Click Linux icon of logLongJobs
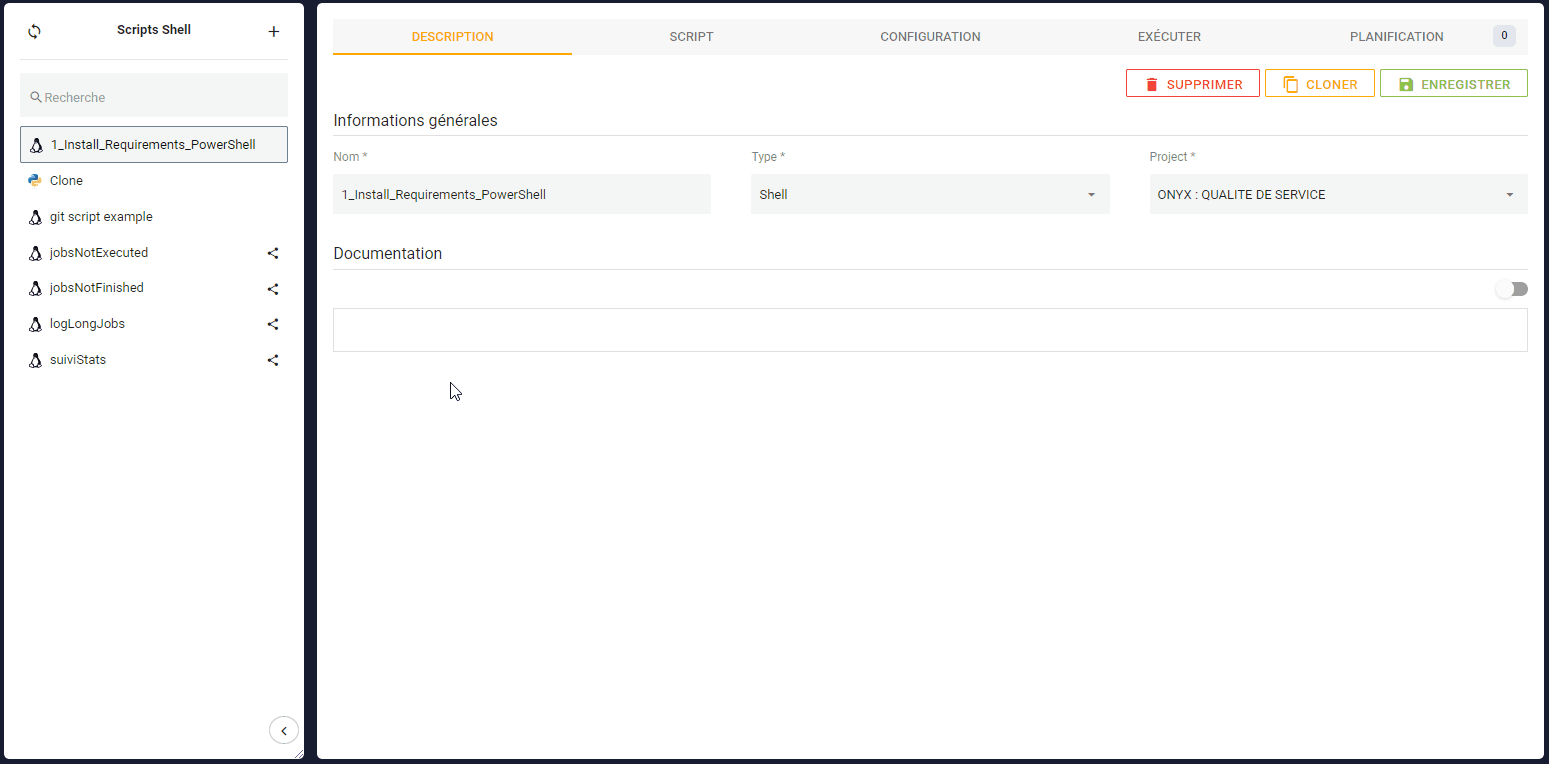This screenshot has height=764, width=1549. 35,324
